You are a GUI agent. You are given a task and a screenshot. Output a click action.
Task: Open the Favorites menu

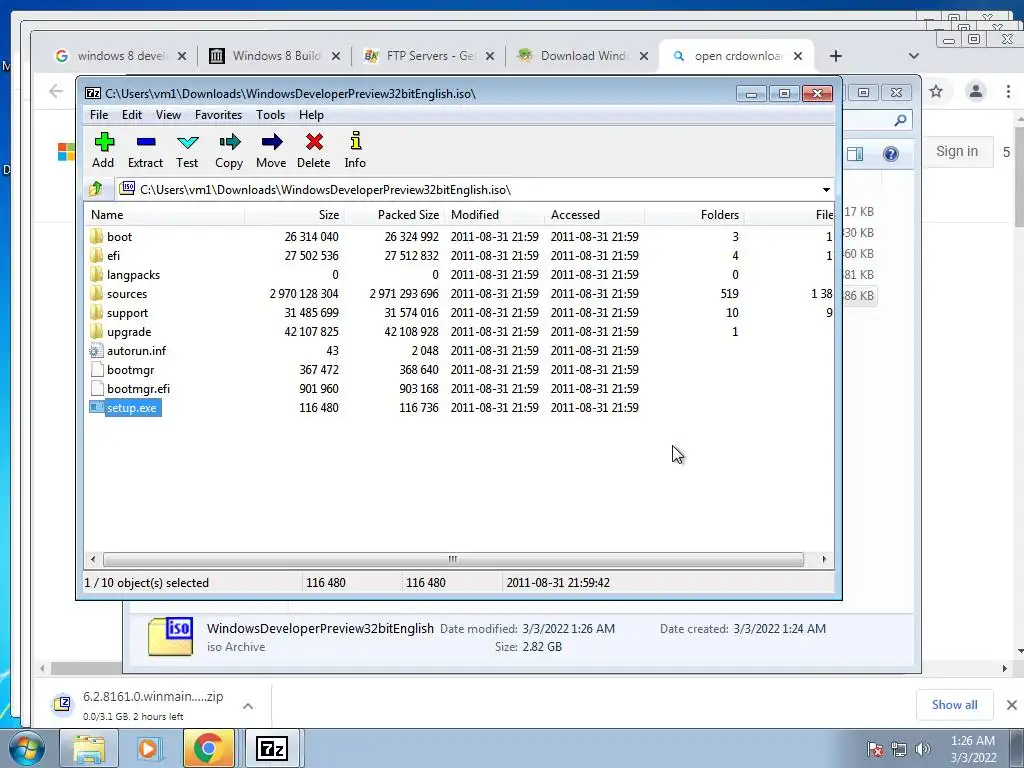pyautogui.click(x=218, y=115)
